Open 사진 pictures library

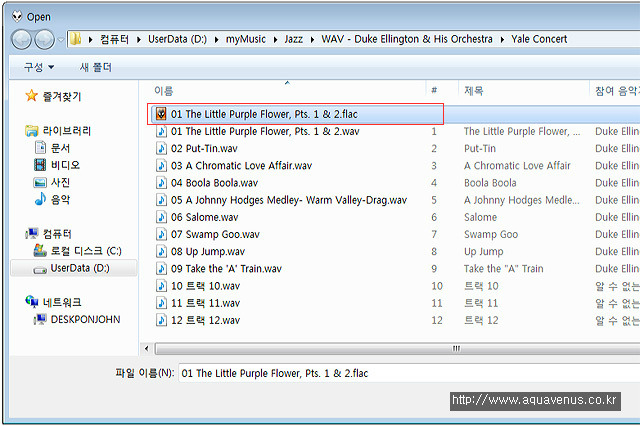click(x=60, y=182)
